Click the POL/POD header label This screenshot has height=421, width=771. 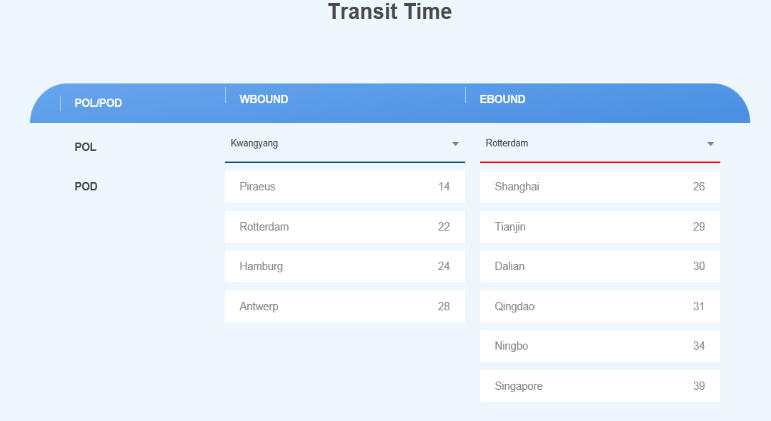[x=98, y=102]
